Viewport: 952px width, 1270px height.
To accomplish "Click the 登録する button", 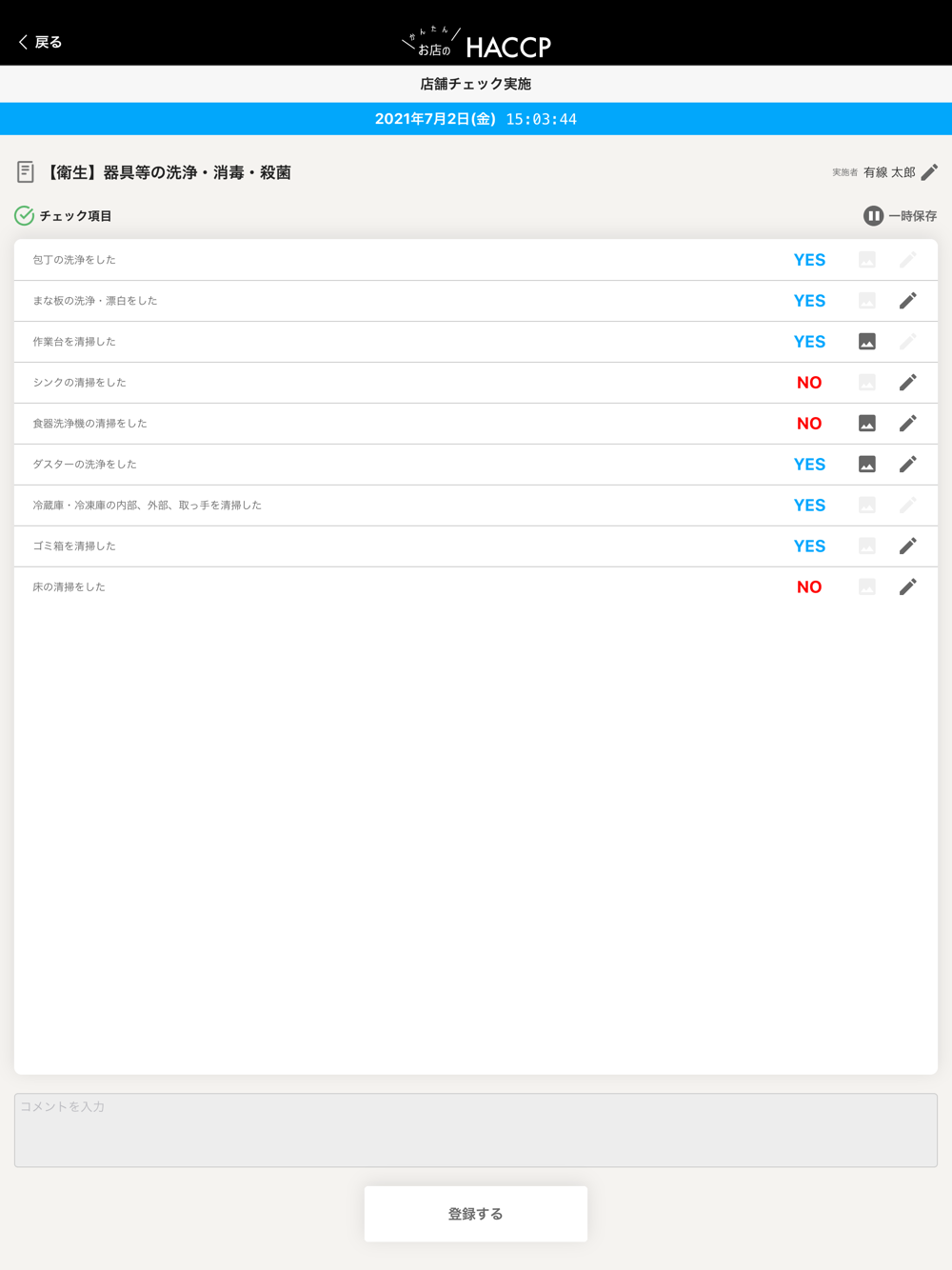I will [x=476, y=1214].
